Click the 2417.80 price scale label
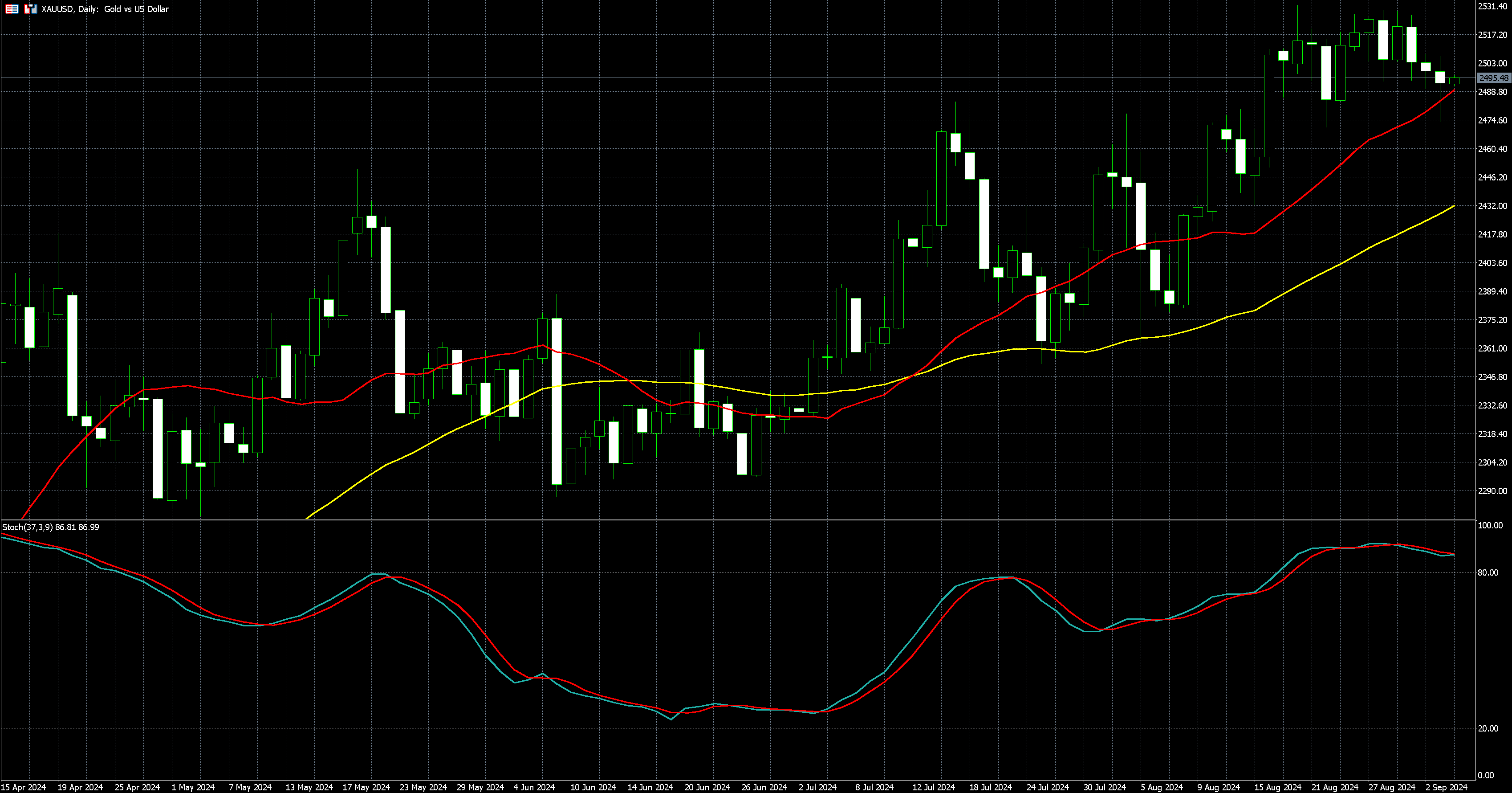This screenshot has width=1512, height=793. (1492, 234)
